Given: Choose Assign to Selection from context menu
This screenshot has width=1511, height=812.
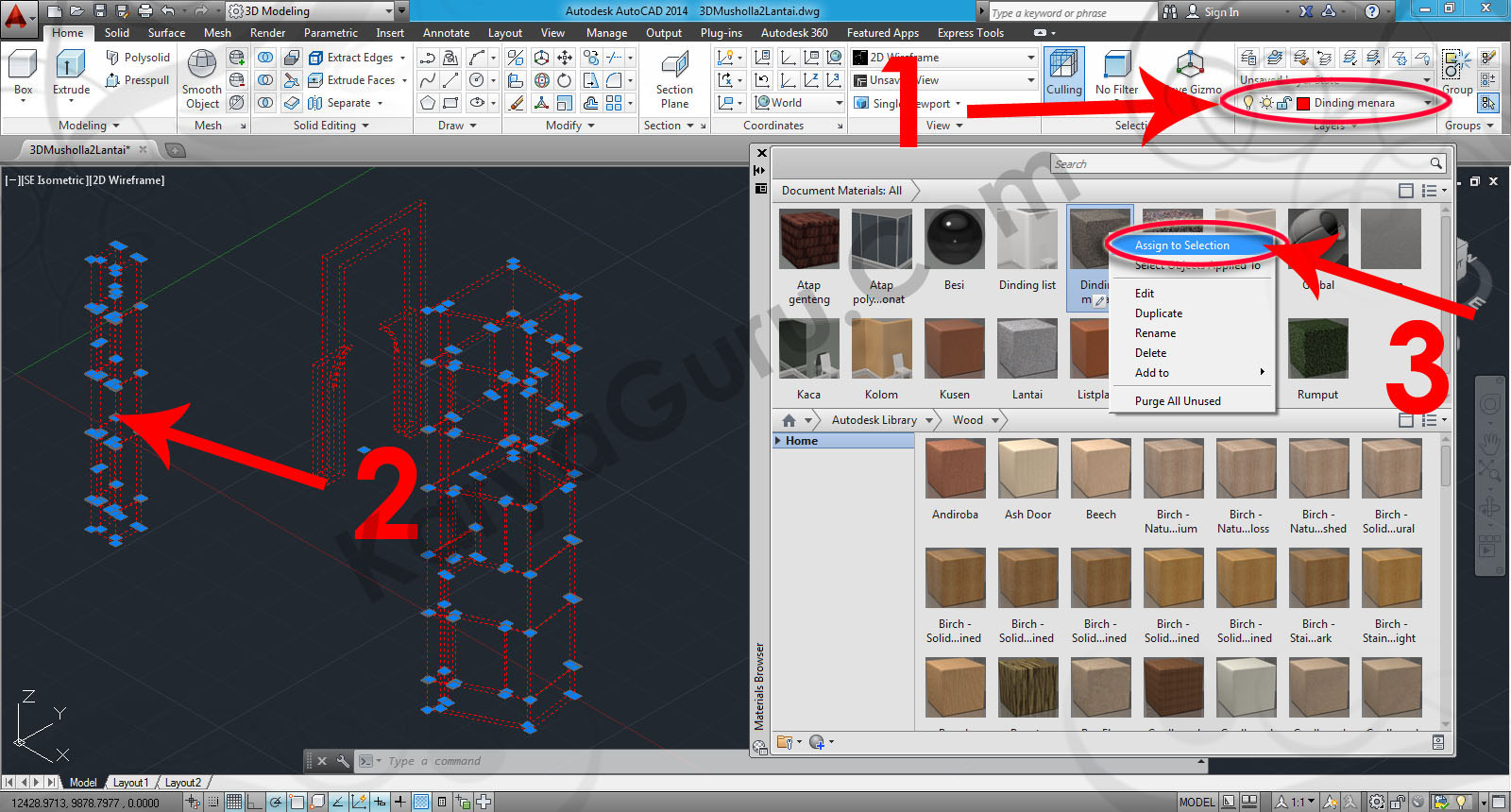Looking at the screenshot, I should coord(1181,245).
